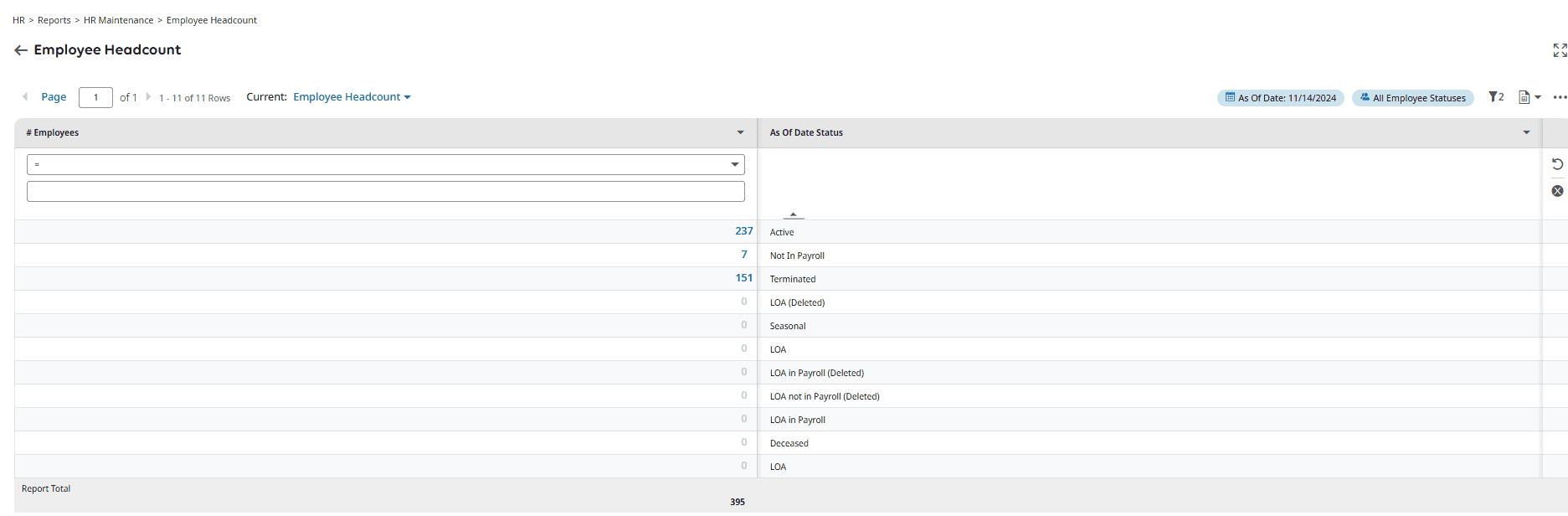Viewport: 1568px width, 516px height.
Task: Clear filters with the X circle icon
Action: pyautogui.click(x=1557, y=191)
